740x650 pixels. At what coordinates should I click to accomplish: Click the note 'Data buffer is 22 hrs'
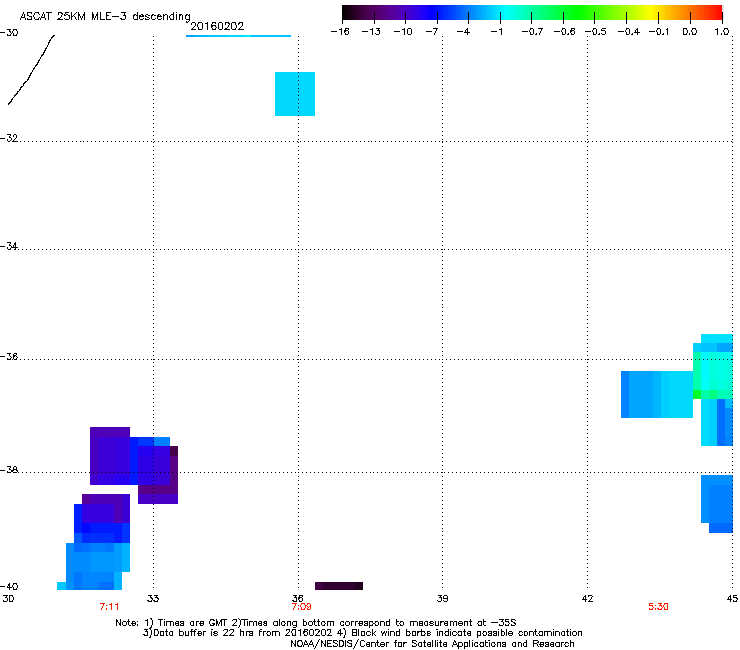point(204,633)
